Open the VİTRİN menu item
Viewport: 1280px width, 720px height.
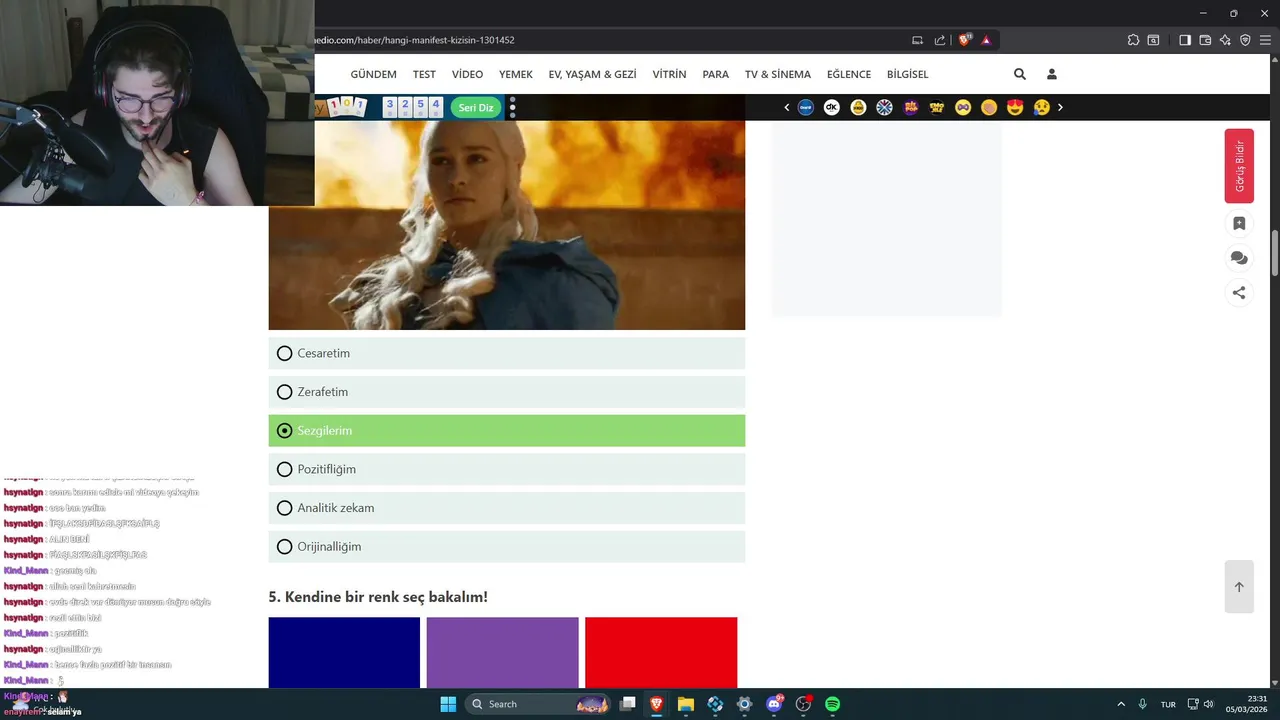coord(669,74)
